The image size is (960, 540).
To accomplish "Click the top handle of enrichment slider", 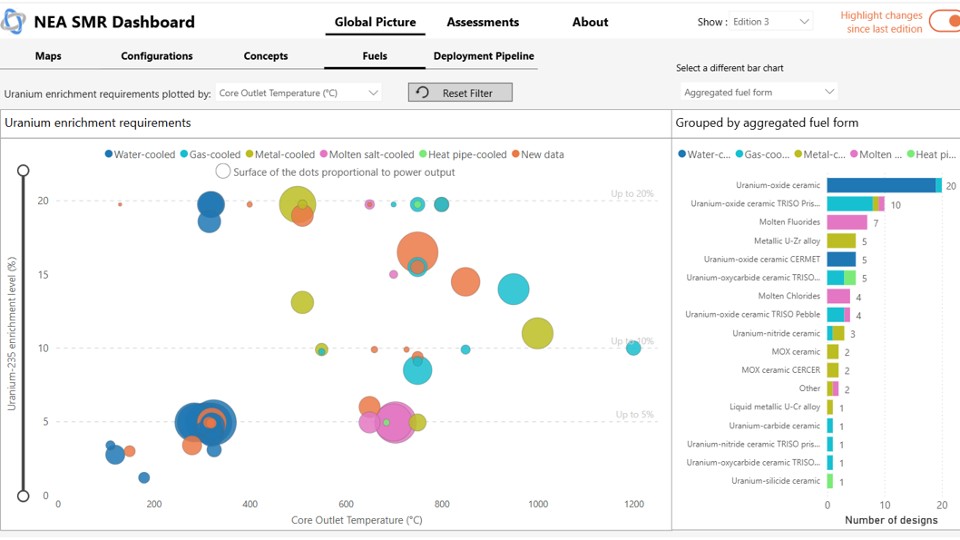I will (x=23, y=171).
